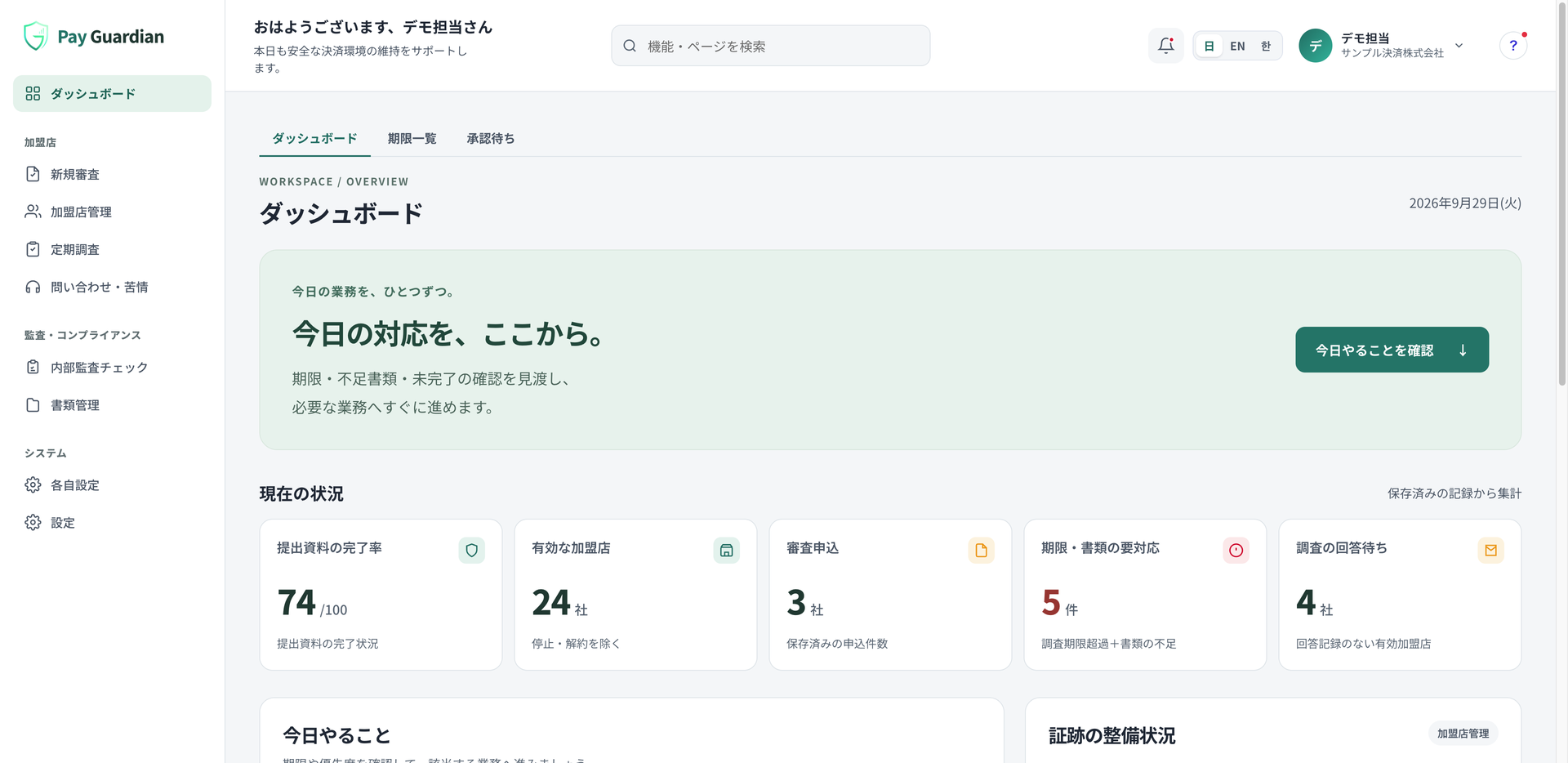Click the date 2026年9月29日(火)

(x=1465, y=203)
